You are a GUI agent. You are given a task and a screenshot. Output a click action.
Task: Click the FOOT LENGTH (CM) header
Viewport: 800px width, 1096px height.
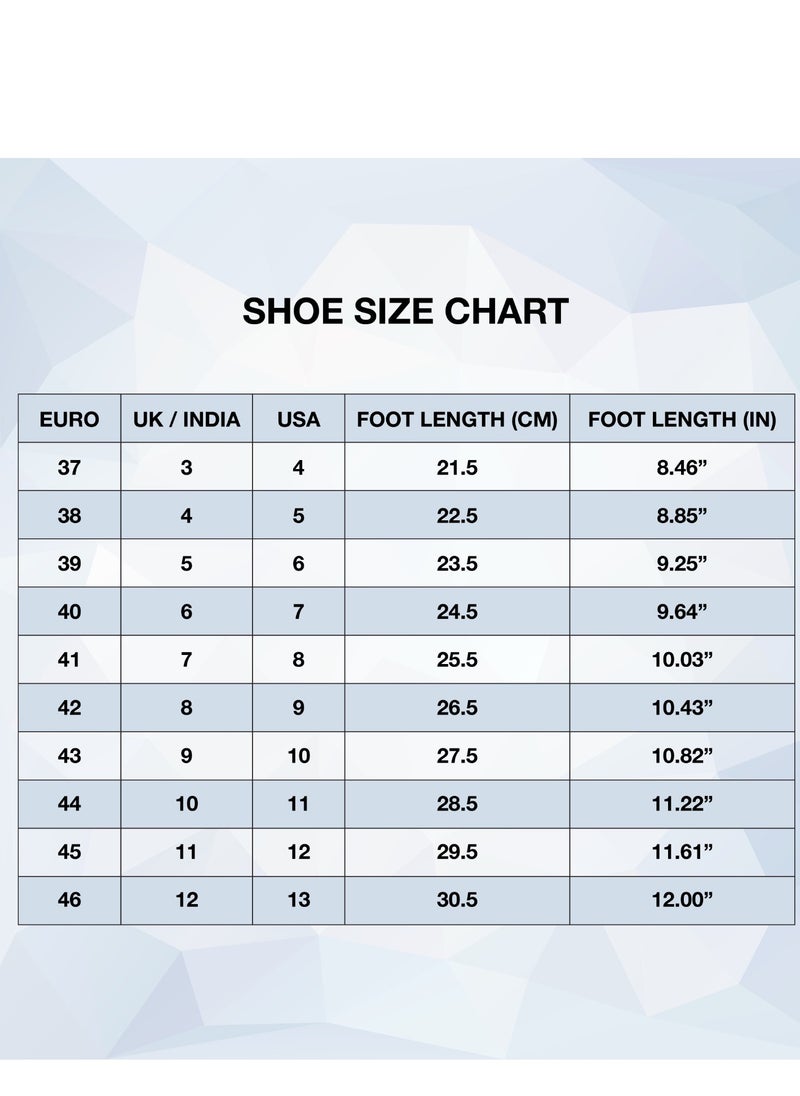(x=457, y=419)
